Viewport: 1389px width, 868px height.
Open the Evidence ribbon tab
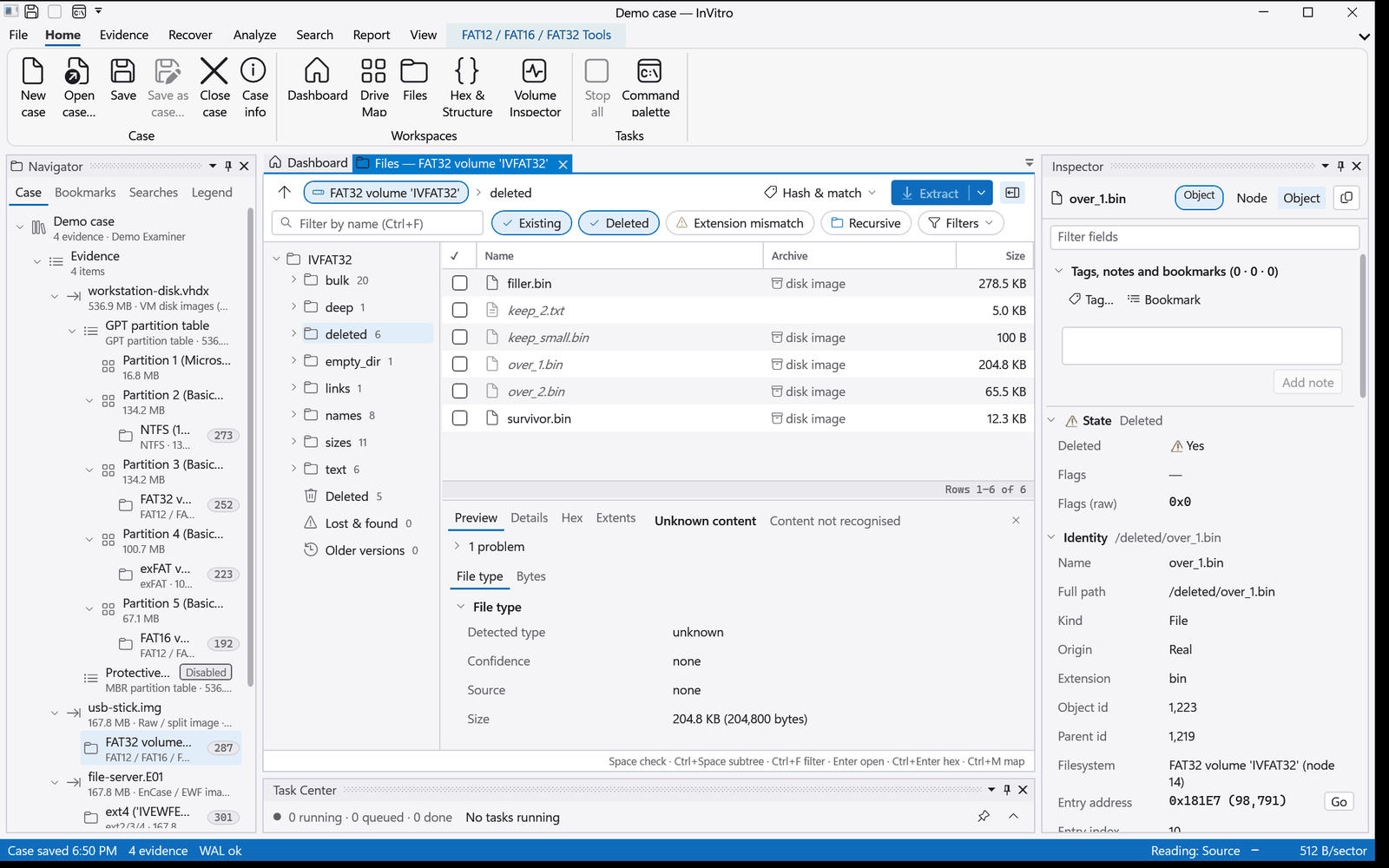[124, 35]
